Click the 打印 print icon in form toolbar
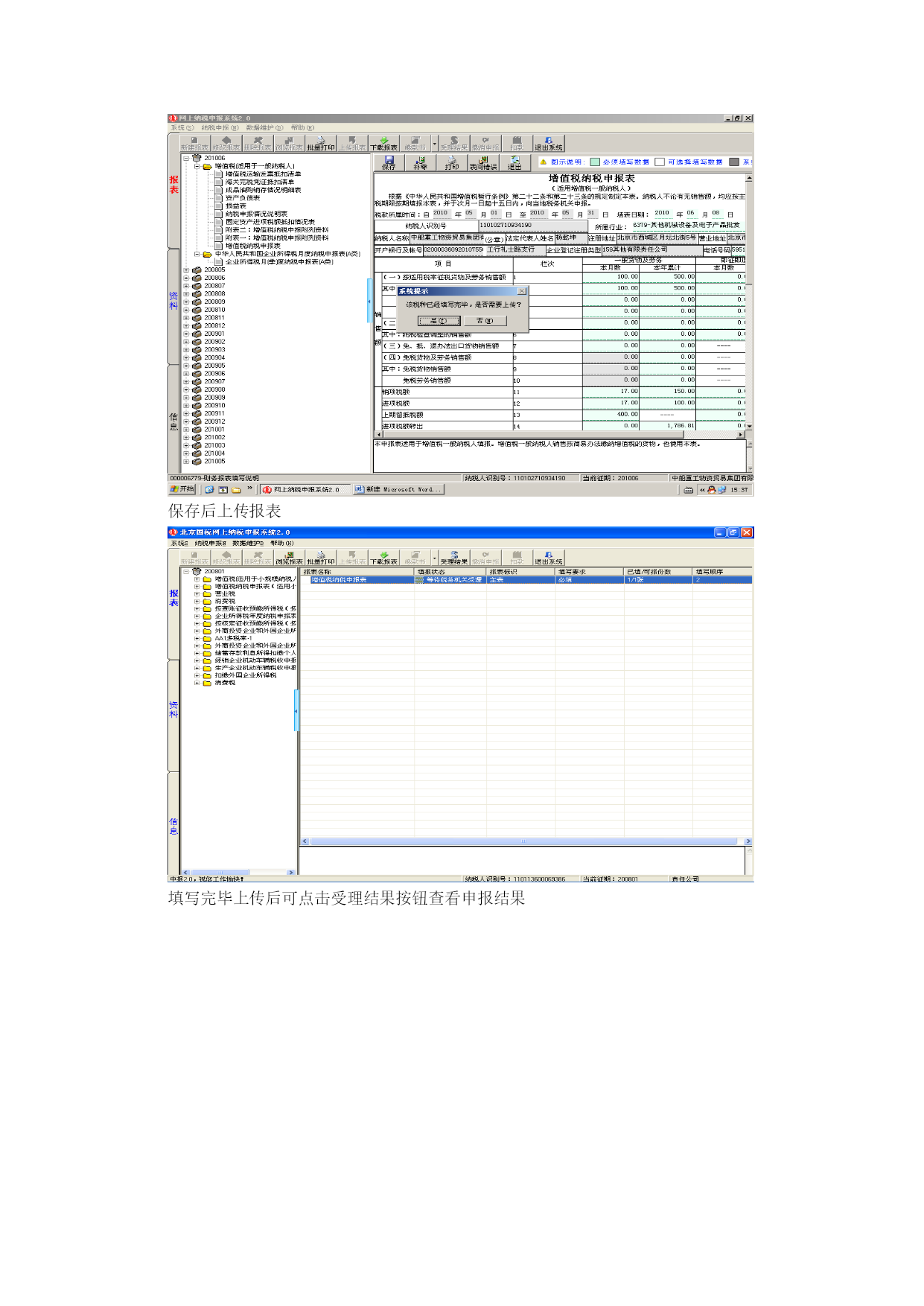 point(452,163)
